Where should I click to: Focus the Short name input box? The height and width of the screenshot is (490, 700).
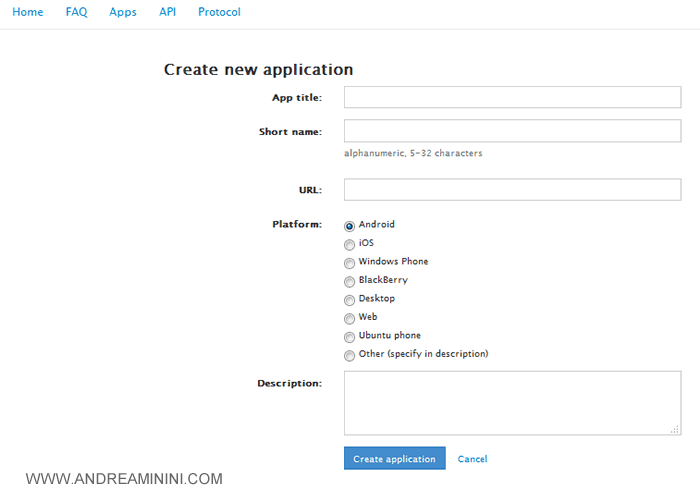(512, 131)
